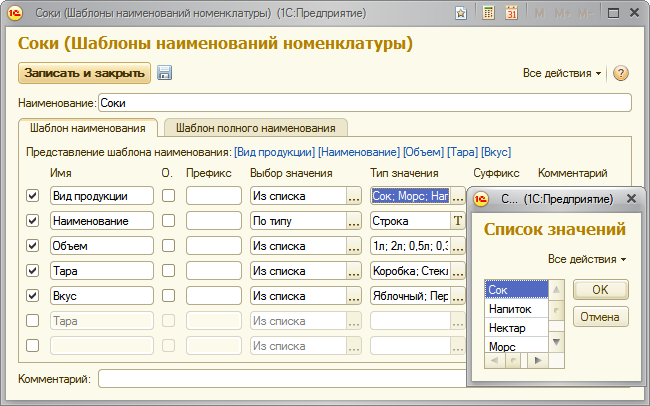
Task: Switch to Шаблон полного наименования tab
Action: [x=256, y=128]
